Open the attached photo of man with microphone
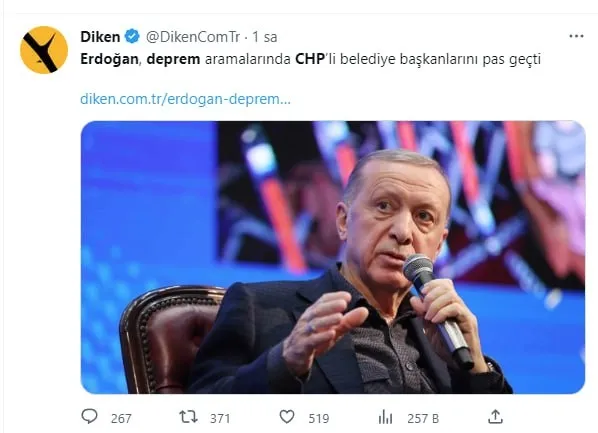 click(333, 257)
